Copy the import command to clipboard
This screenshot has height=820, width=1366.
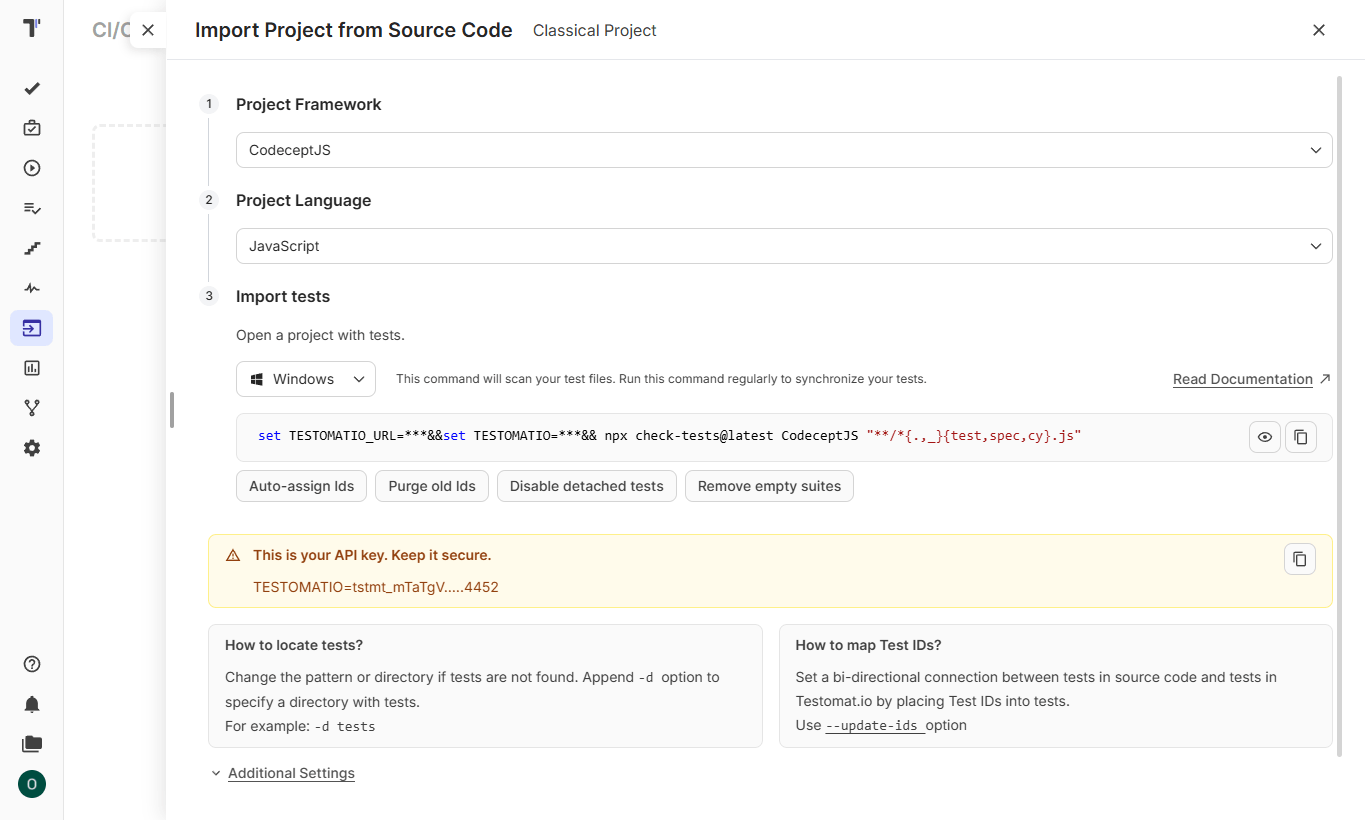(x=1301, y=437)
